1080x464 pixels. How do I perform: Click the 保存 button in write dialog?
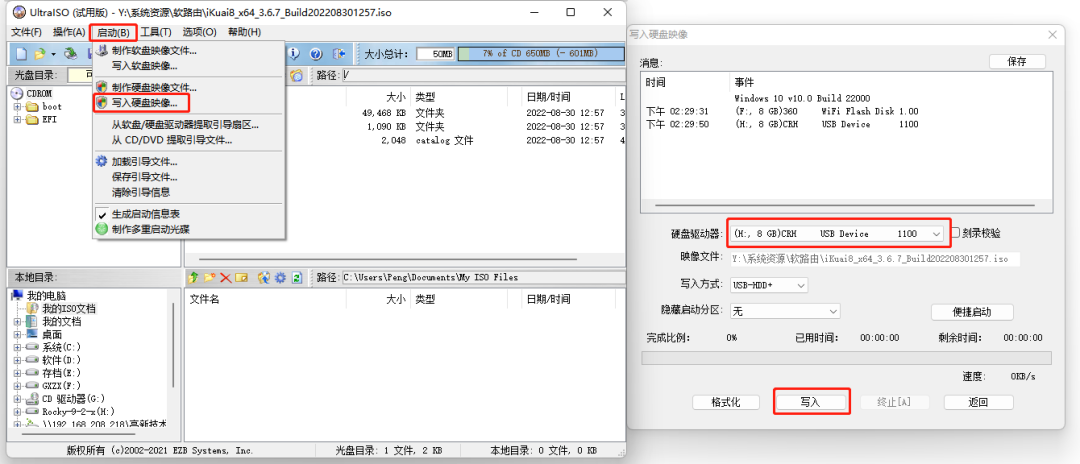coord(1017,61)
